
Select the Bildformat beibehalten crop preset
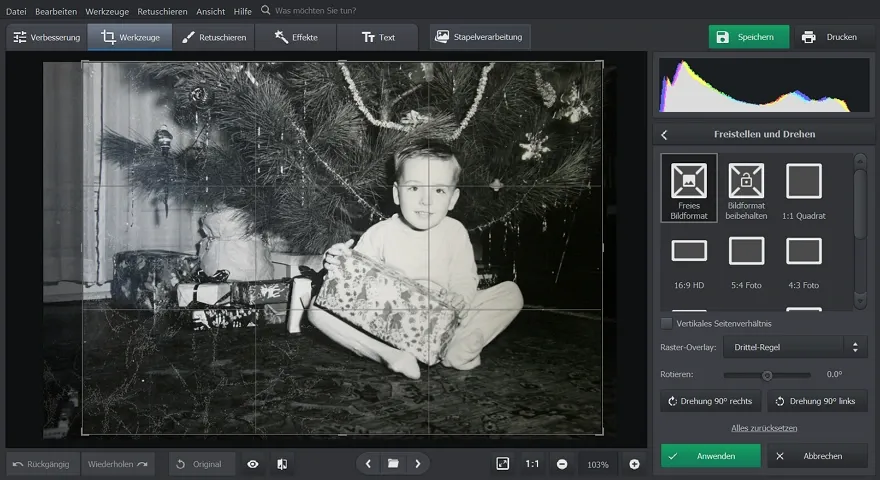(x=746, y=188)
